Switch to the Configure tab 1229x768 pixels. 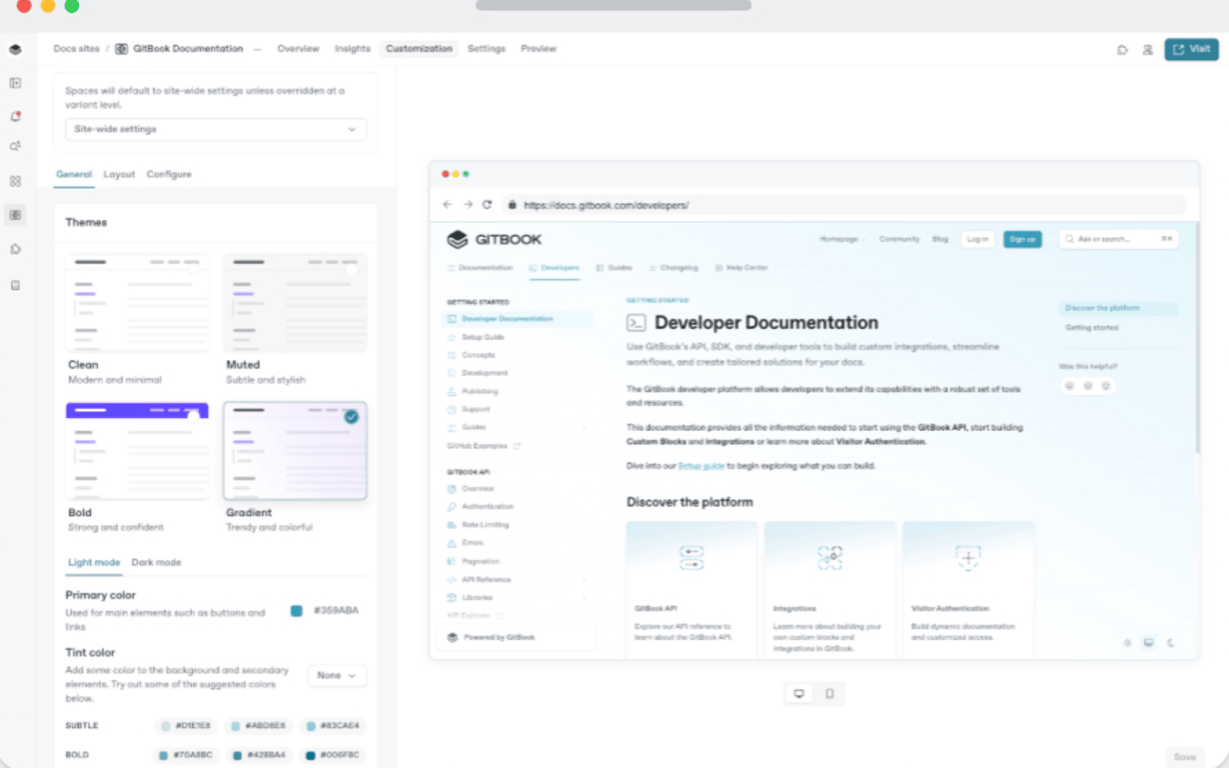click(169, 174)
